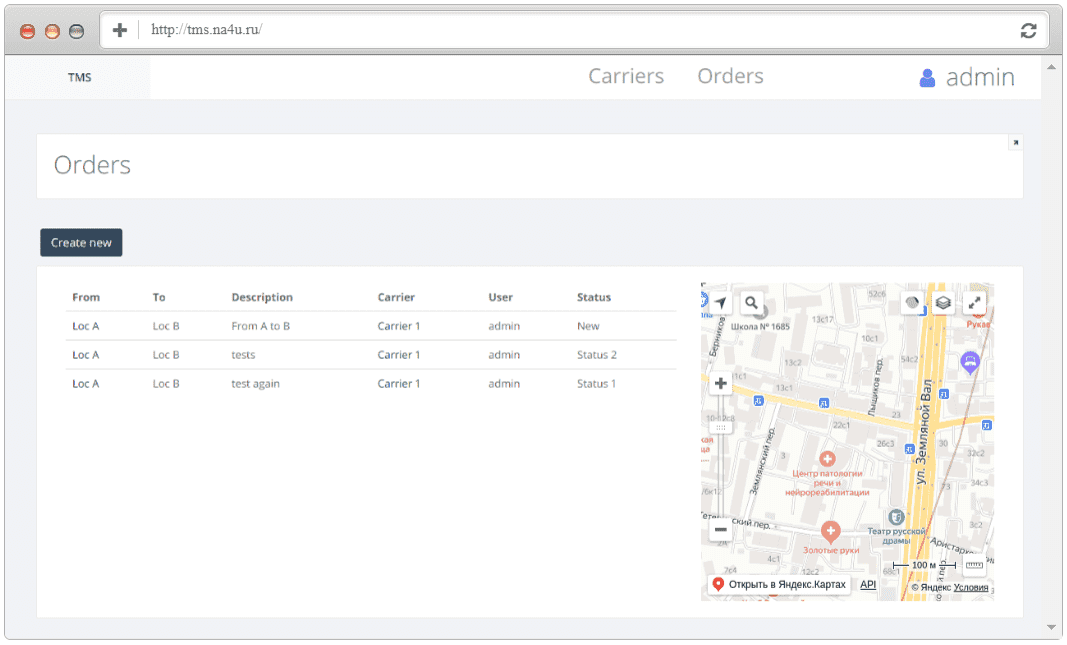Click the Школа № 1685 map label
Viewport: 1067px width, 645px height.
[x=760, y=327]
